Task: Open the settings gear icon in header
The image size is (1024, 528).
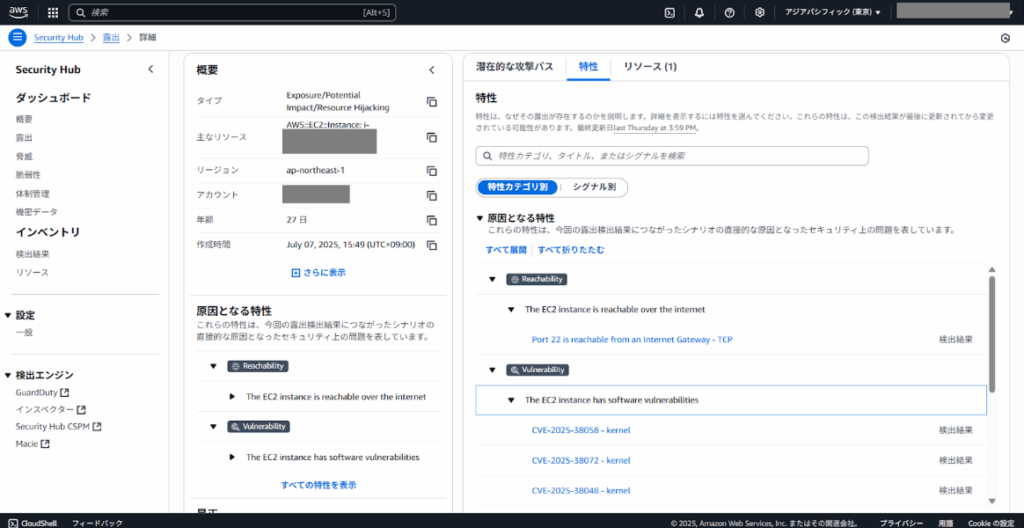Action: pyautogui.click(x=760, y=12)
